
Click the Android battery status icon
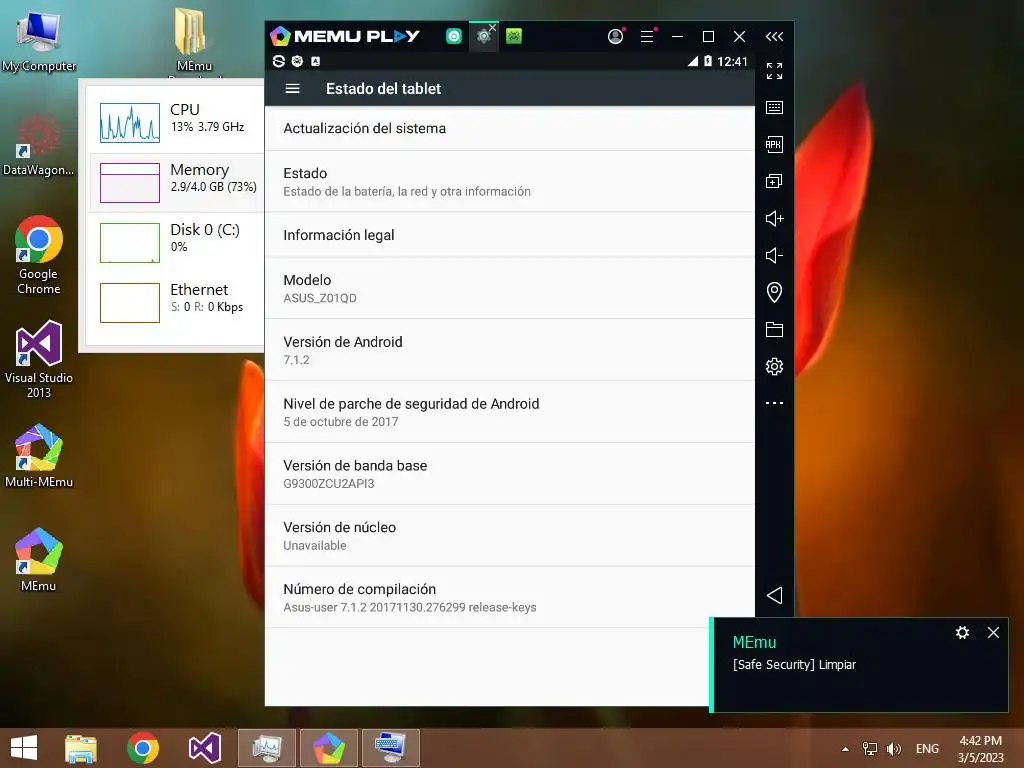[x=707, y=61]
